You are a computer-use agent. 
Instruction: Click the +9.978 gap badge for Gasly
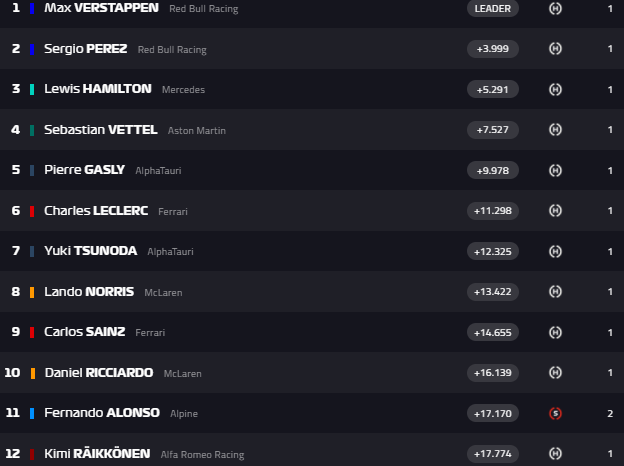click(x=493, y=170)
